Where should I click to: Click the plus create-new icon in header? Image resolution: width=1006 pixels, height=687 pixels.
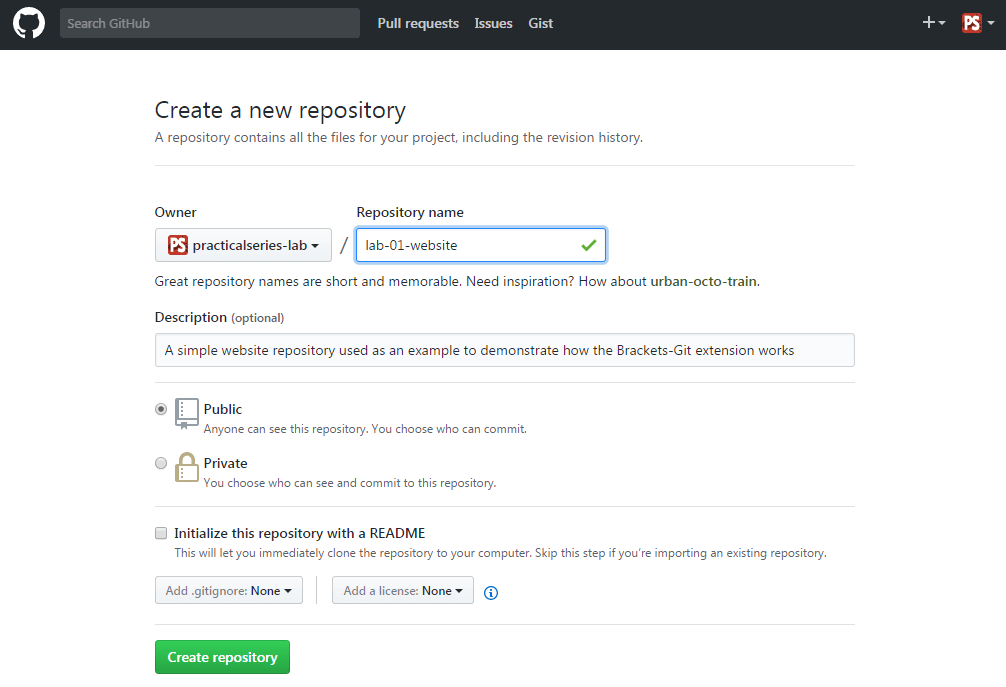[x=934, y=22]
